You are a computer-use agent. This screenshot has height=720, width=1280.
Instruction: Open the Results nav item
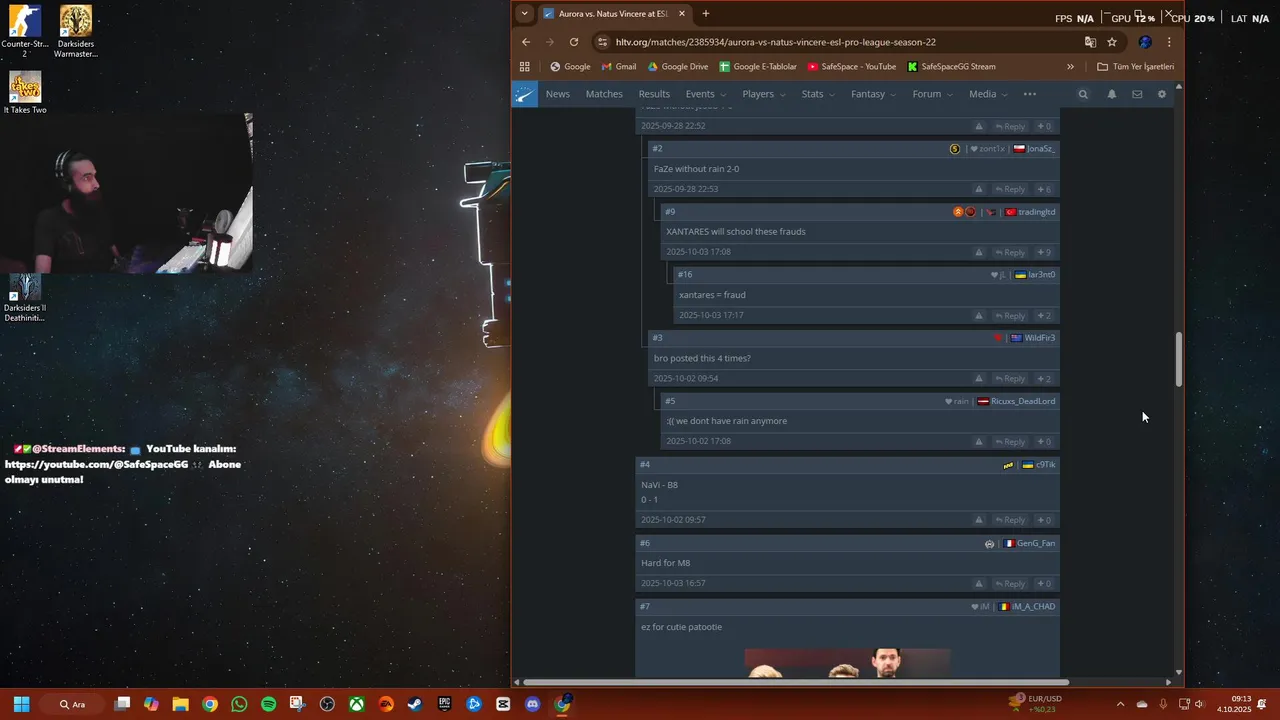pos(654,94)
